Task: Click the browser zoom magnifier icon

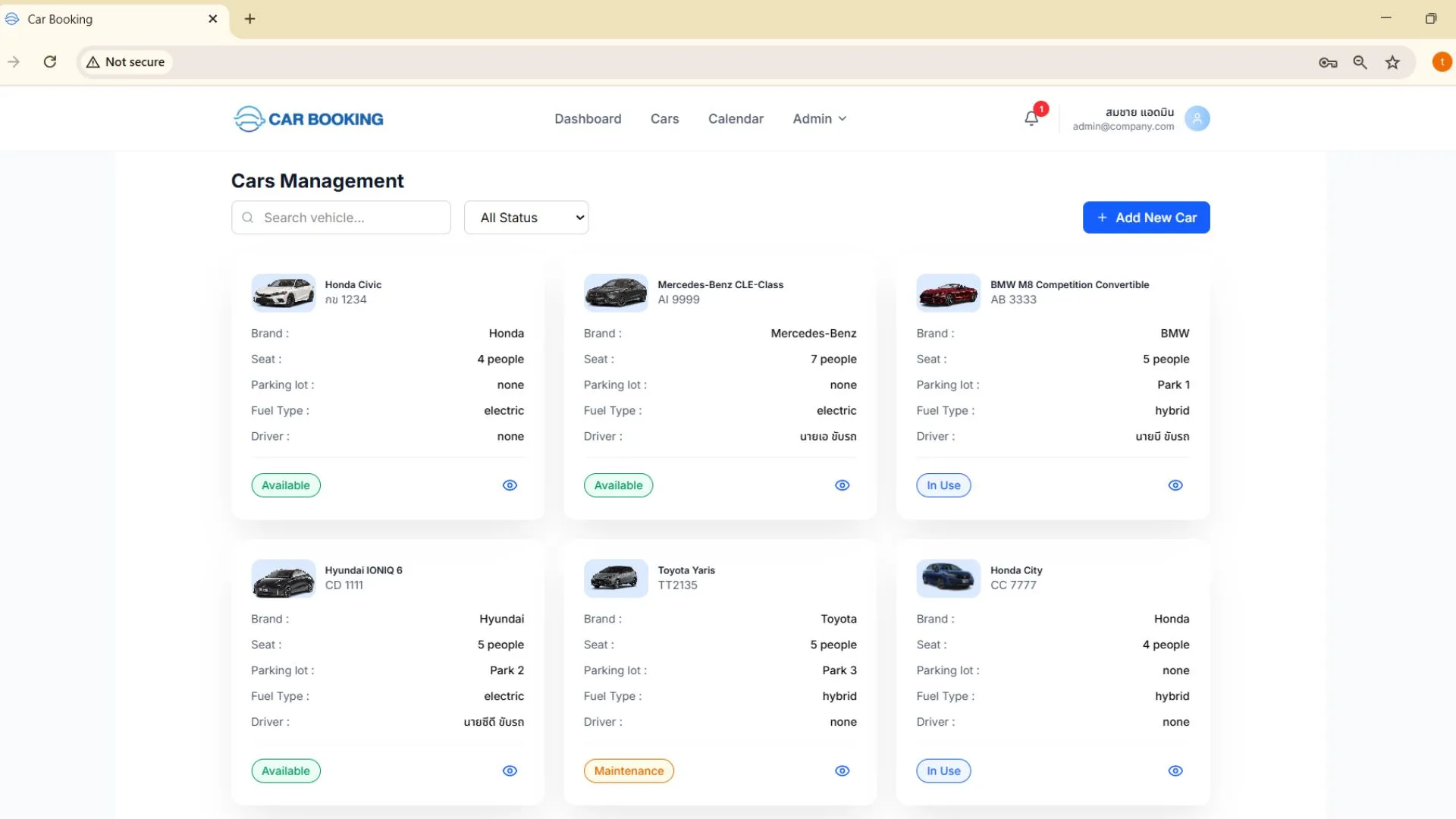Action: pyautogui.click(x=1360, y=62)
